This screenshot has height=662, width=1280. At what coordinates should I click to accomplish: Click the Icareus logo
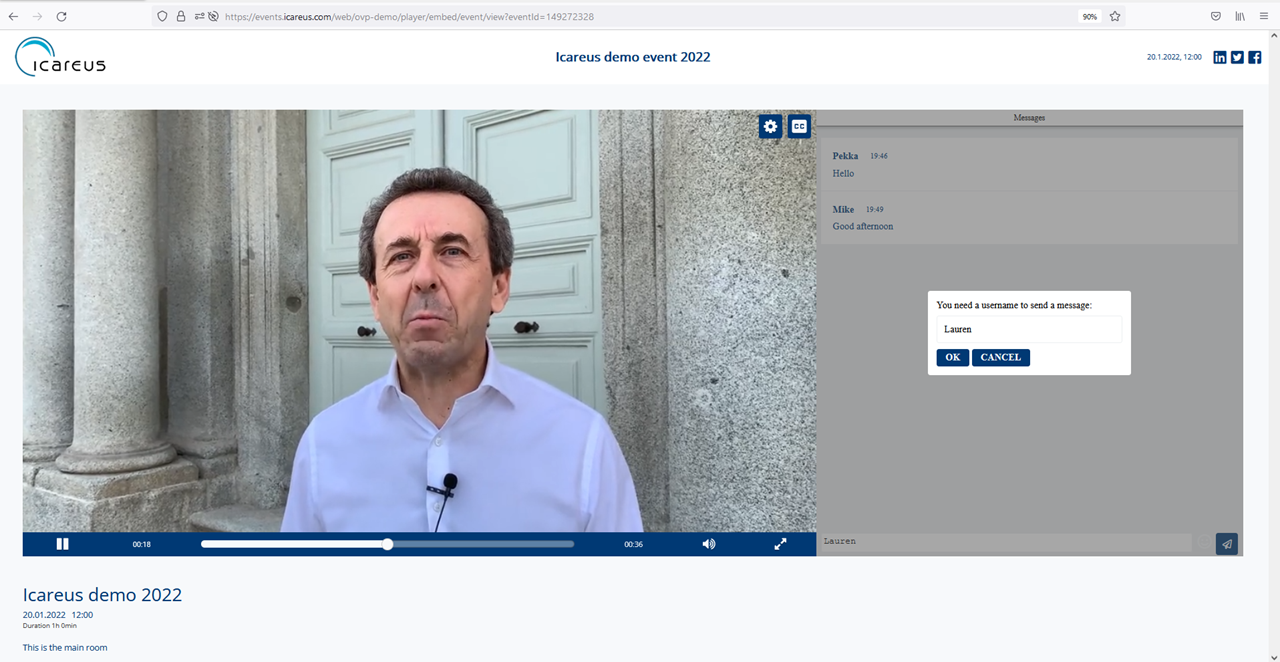pos(60,57)
